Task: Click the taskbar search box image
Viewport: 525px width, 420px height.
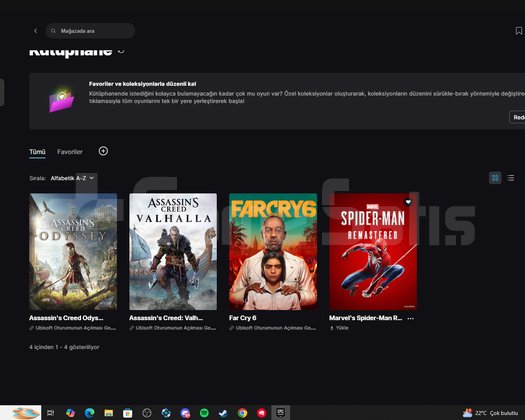Action: (x=21, y=413)
